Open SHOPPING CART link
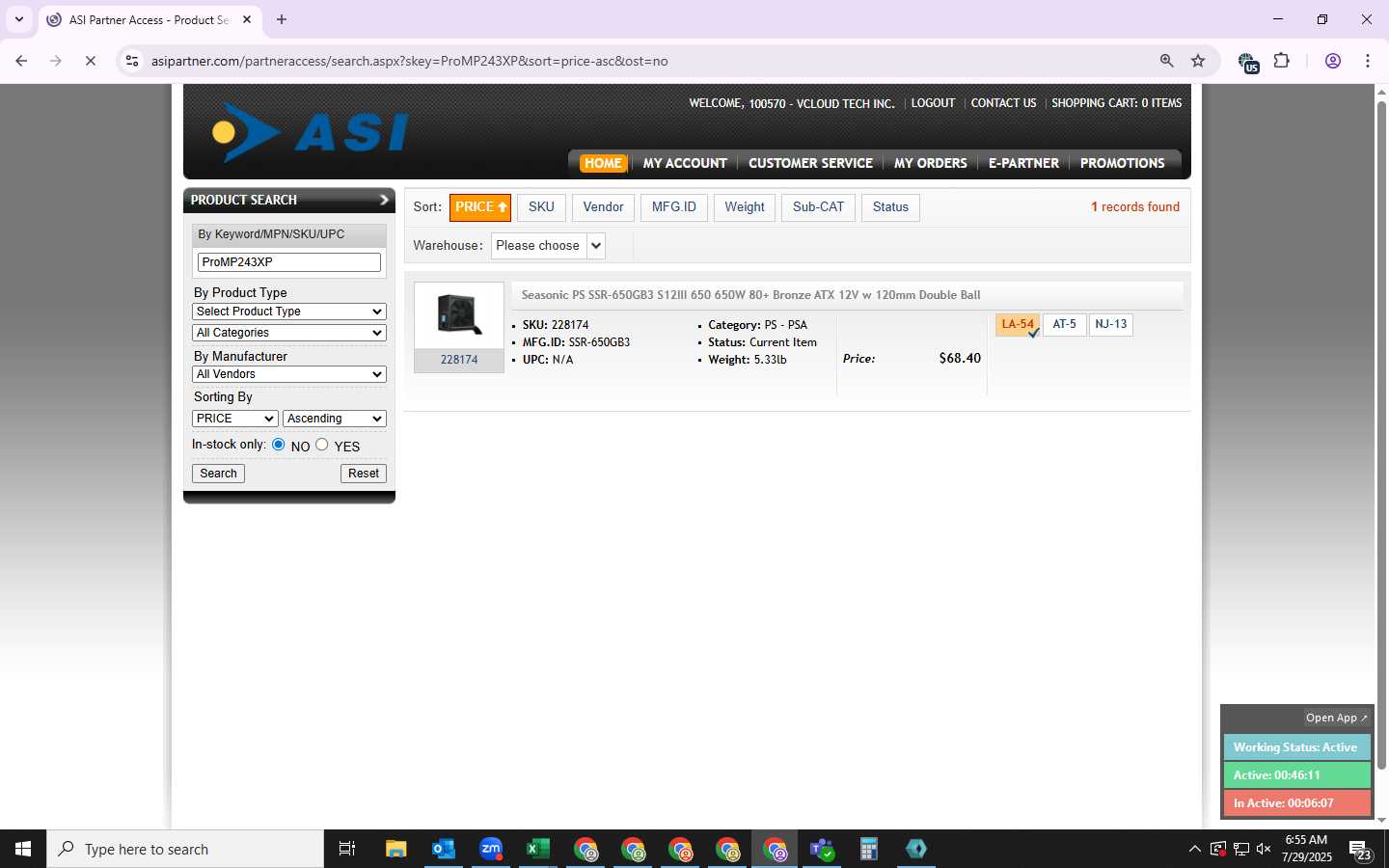Screen dimensions: 1389x868 tap(1116, 103)
